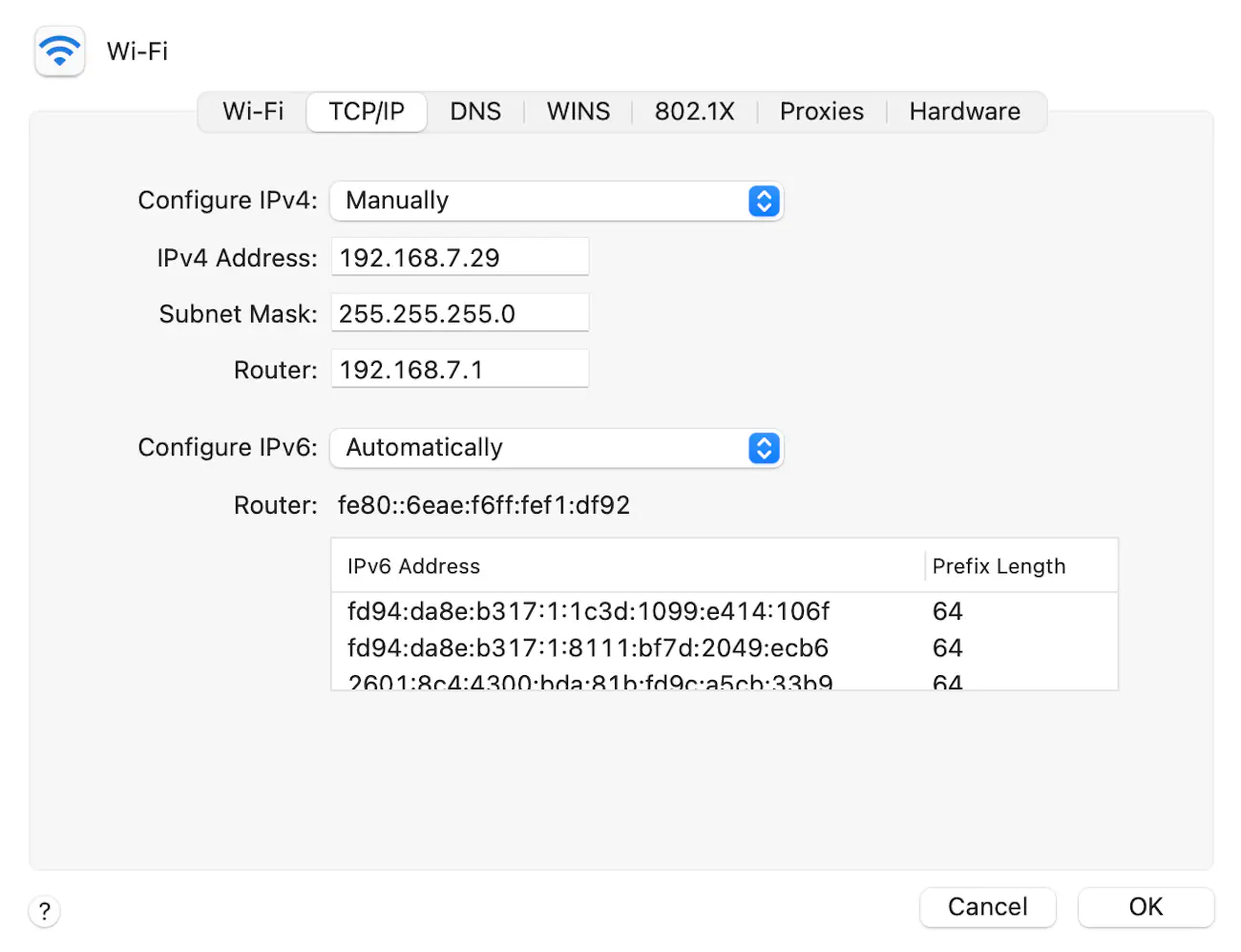This screenshot has width=1241, height=952.
Task: Confirm settings with the OK button
Action: pos(1146,906)
